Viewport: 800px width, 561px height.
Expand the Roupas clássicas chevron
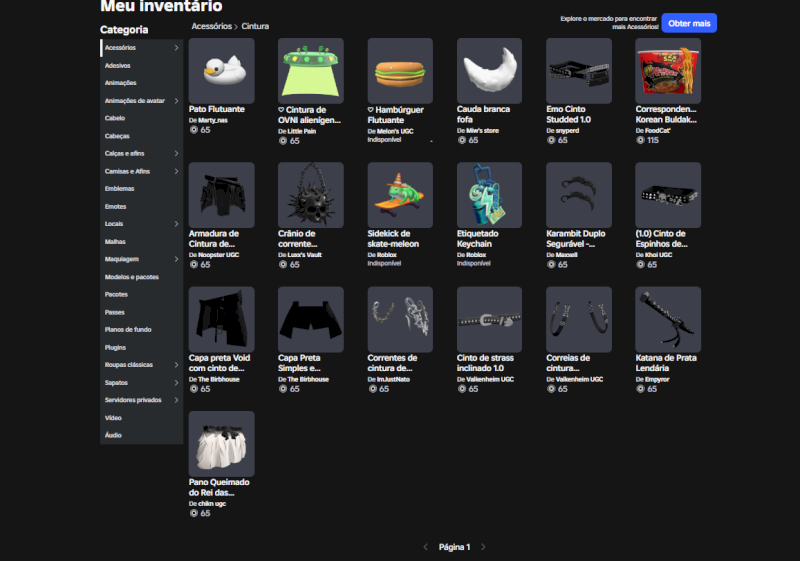(x=177, y=365)
